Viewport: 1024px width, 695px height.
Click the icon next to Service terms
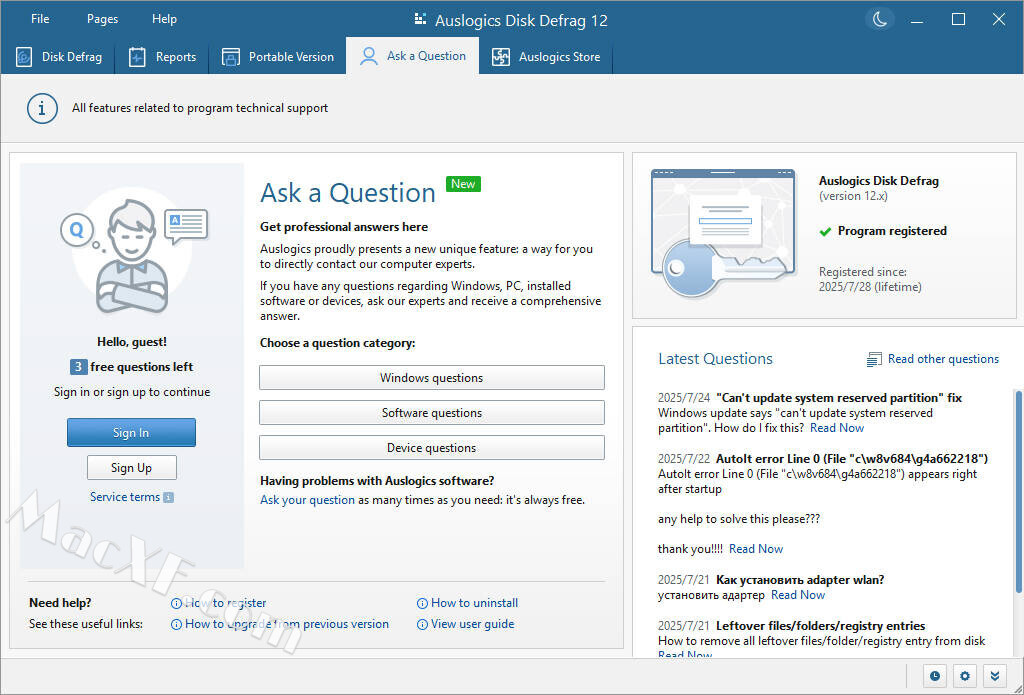(x=168, y=498)
